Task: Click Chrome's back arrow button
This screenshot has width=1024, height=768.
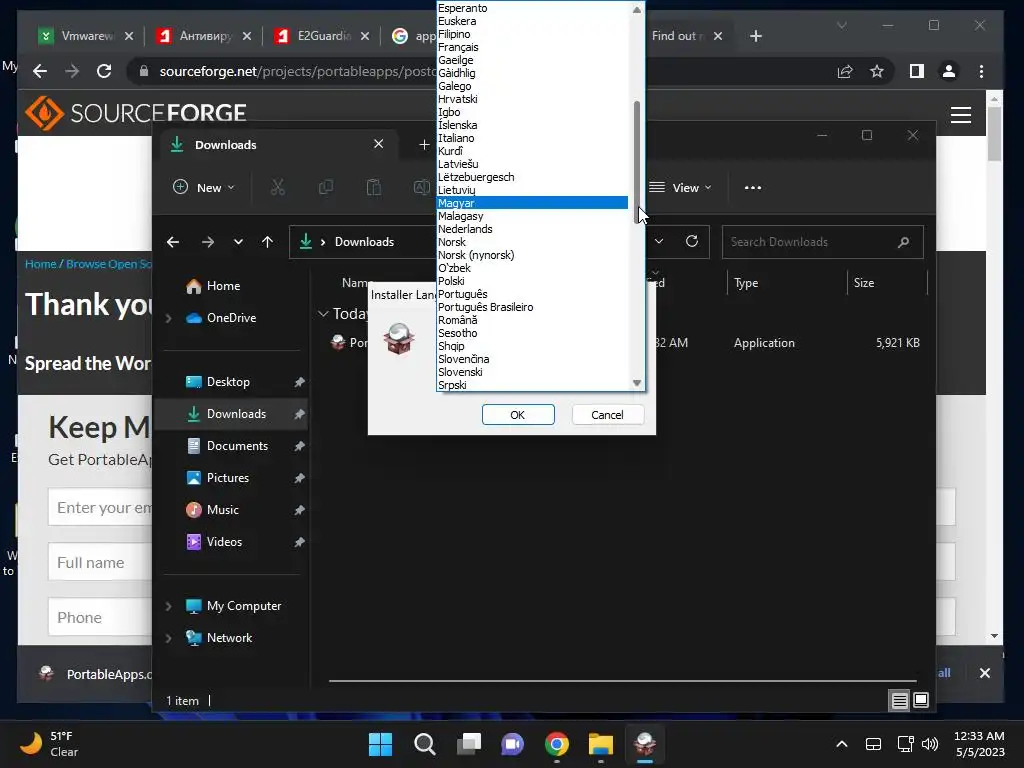Action: click(x=40, y=71)
